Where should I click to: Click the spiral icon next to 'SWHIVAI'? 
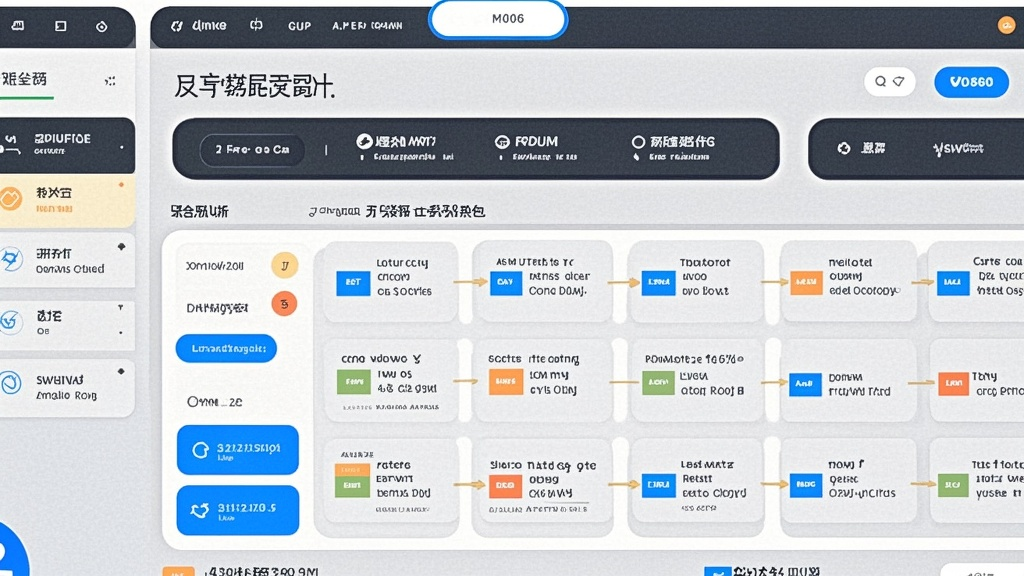(11, 383)
